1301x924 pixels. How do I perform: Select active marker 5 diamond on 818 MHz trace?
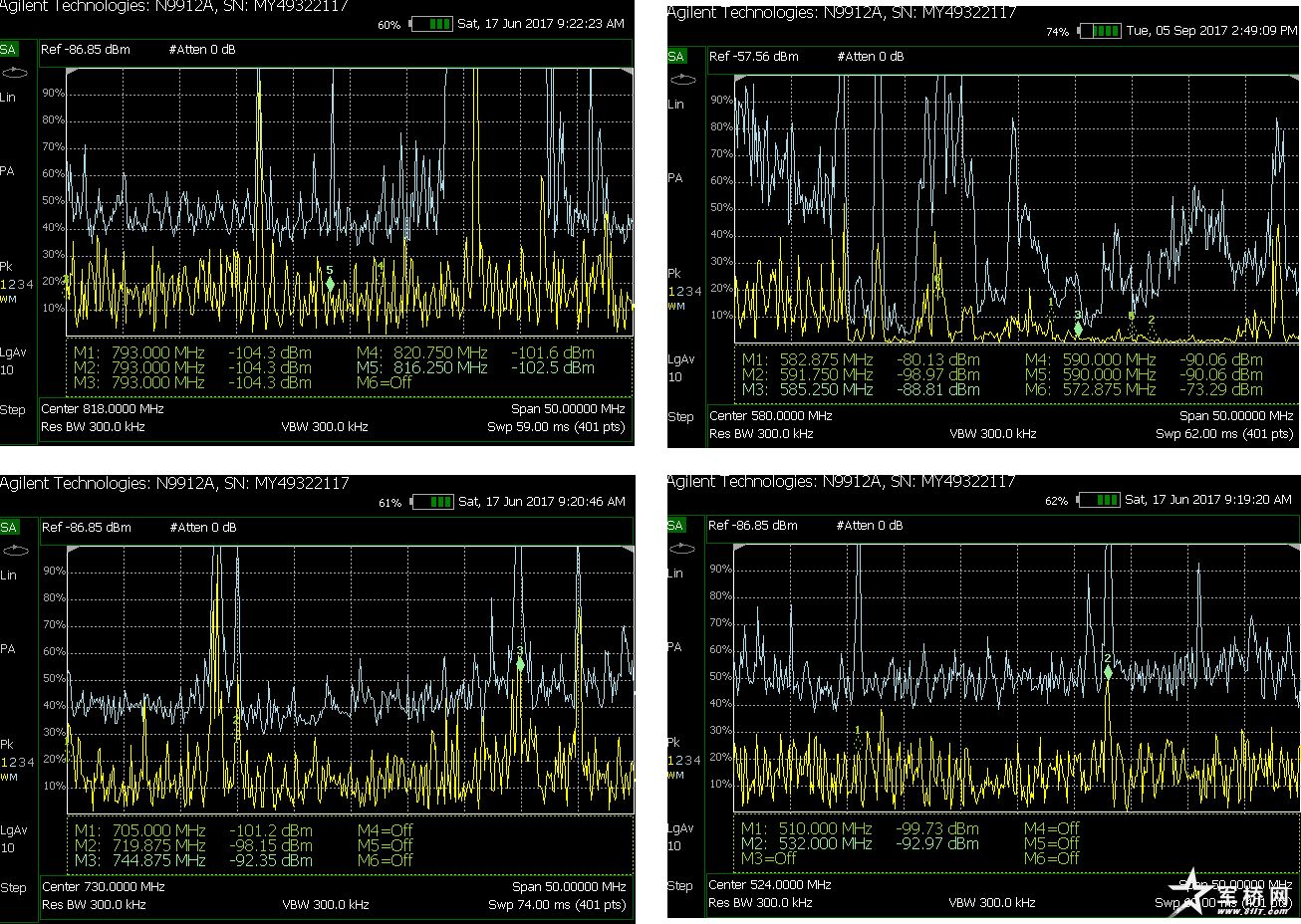coord(330,284)
